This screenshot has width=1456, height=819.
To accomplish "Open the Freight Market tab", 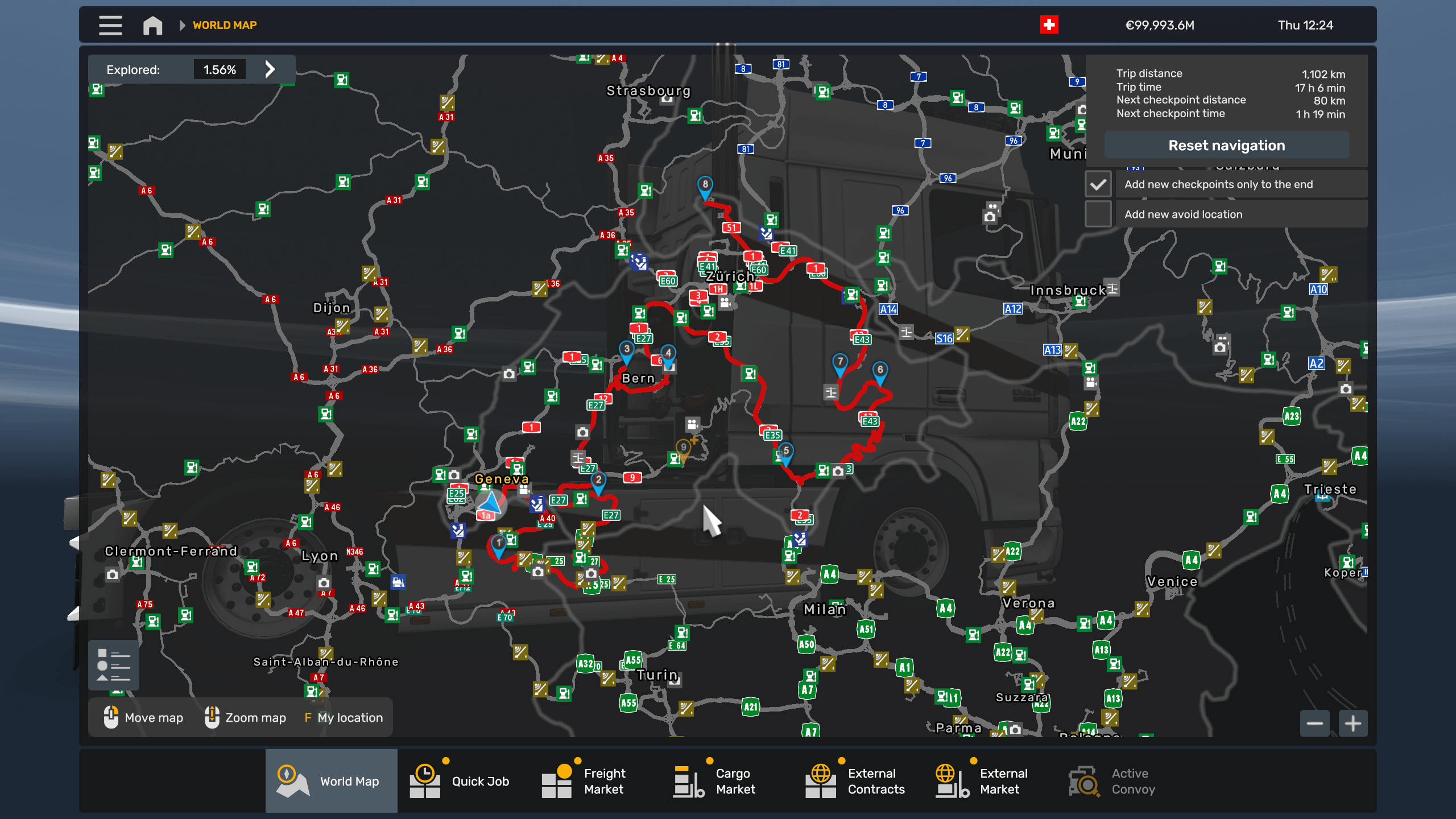I will coord(584,781).
